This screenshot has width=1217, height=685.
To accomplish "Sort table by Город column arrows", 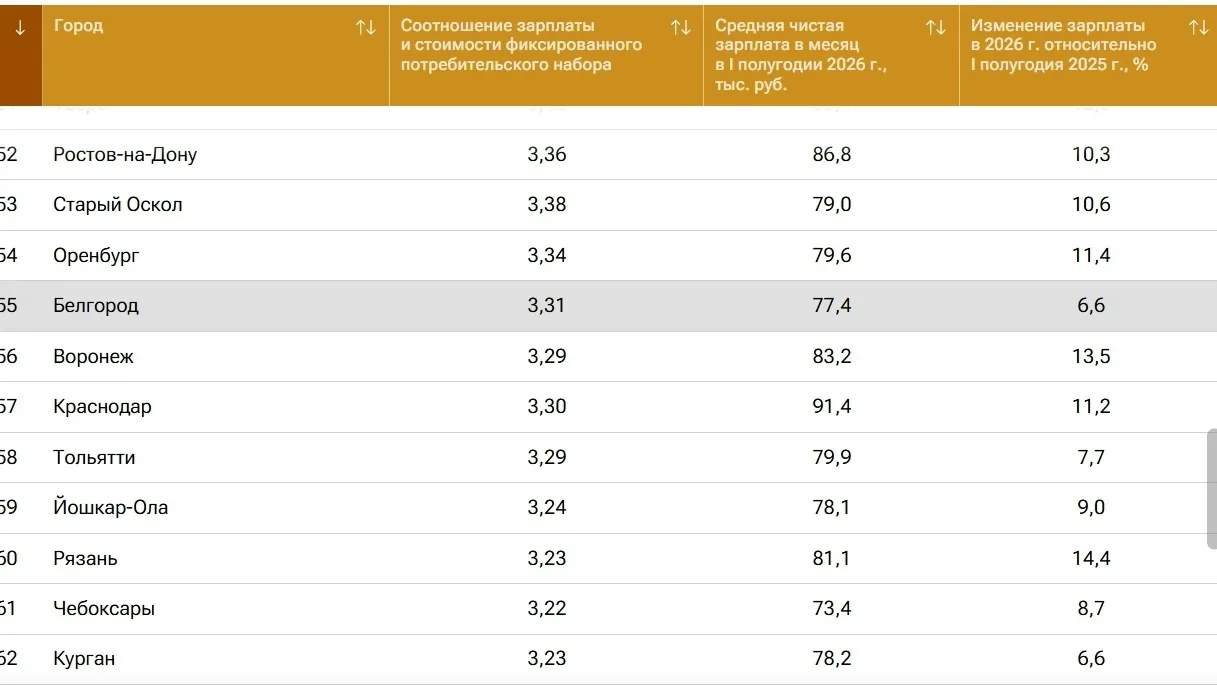I will coord(366,28).
